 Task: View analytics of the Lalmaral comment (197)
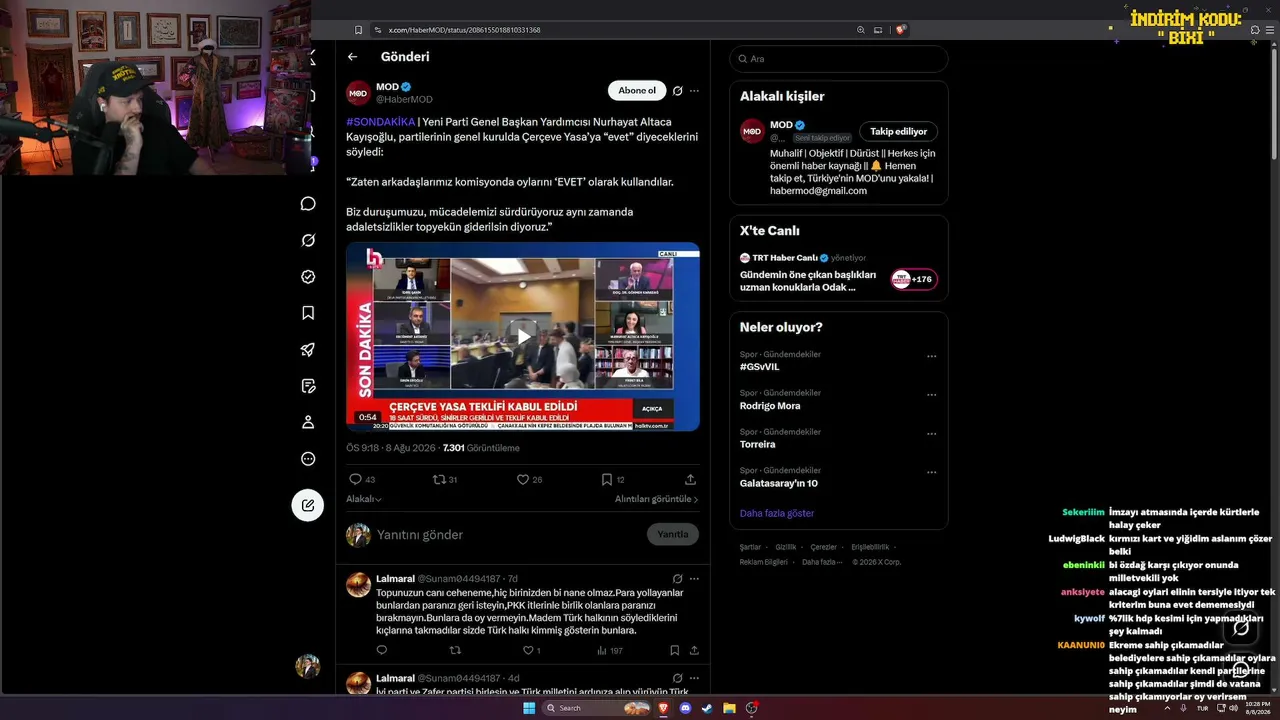[609, 650]
